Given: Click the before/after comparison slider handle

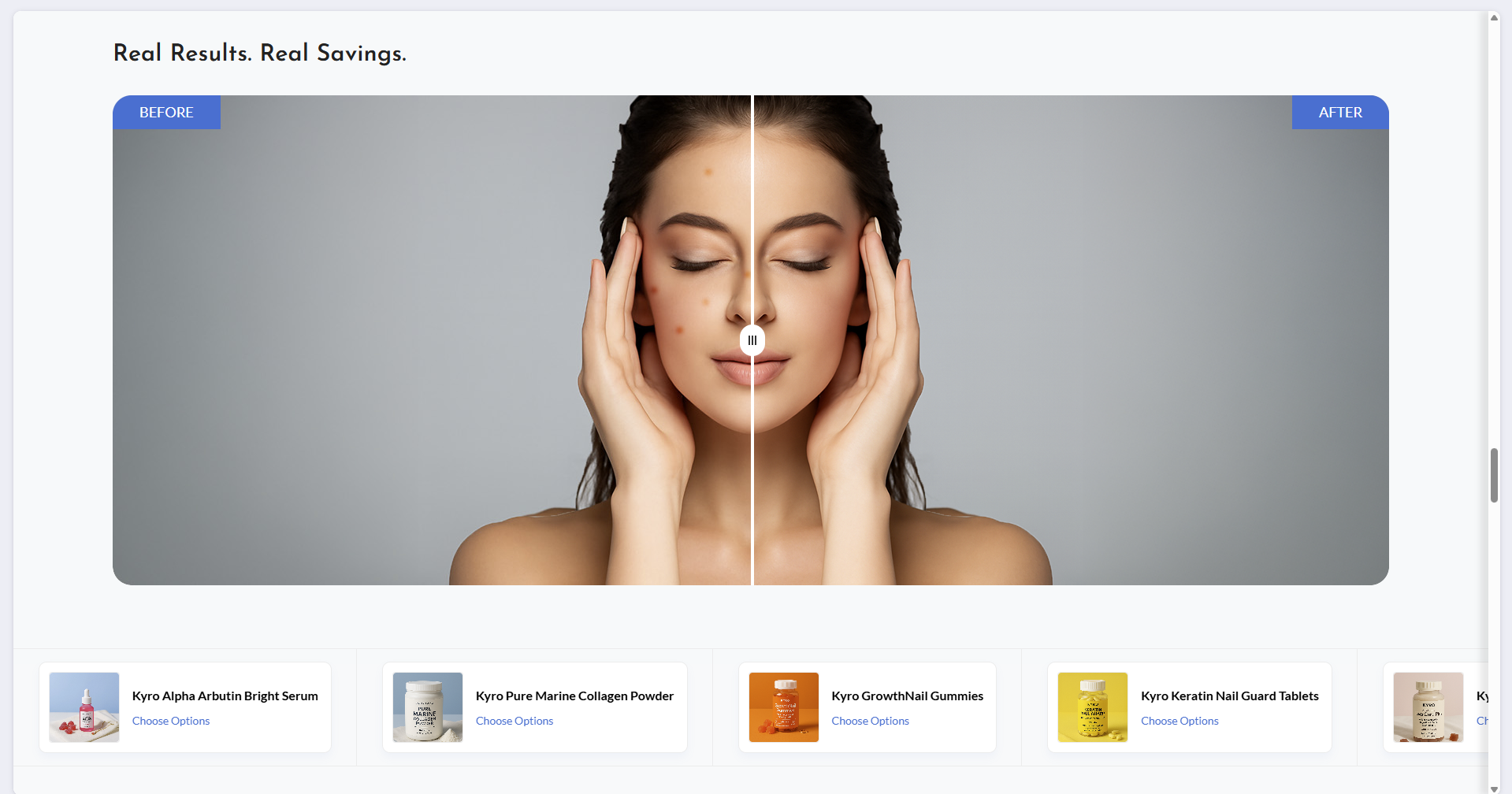Looking at the screenshot, I should coord(752,340).
